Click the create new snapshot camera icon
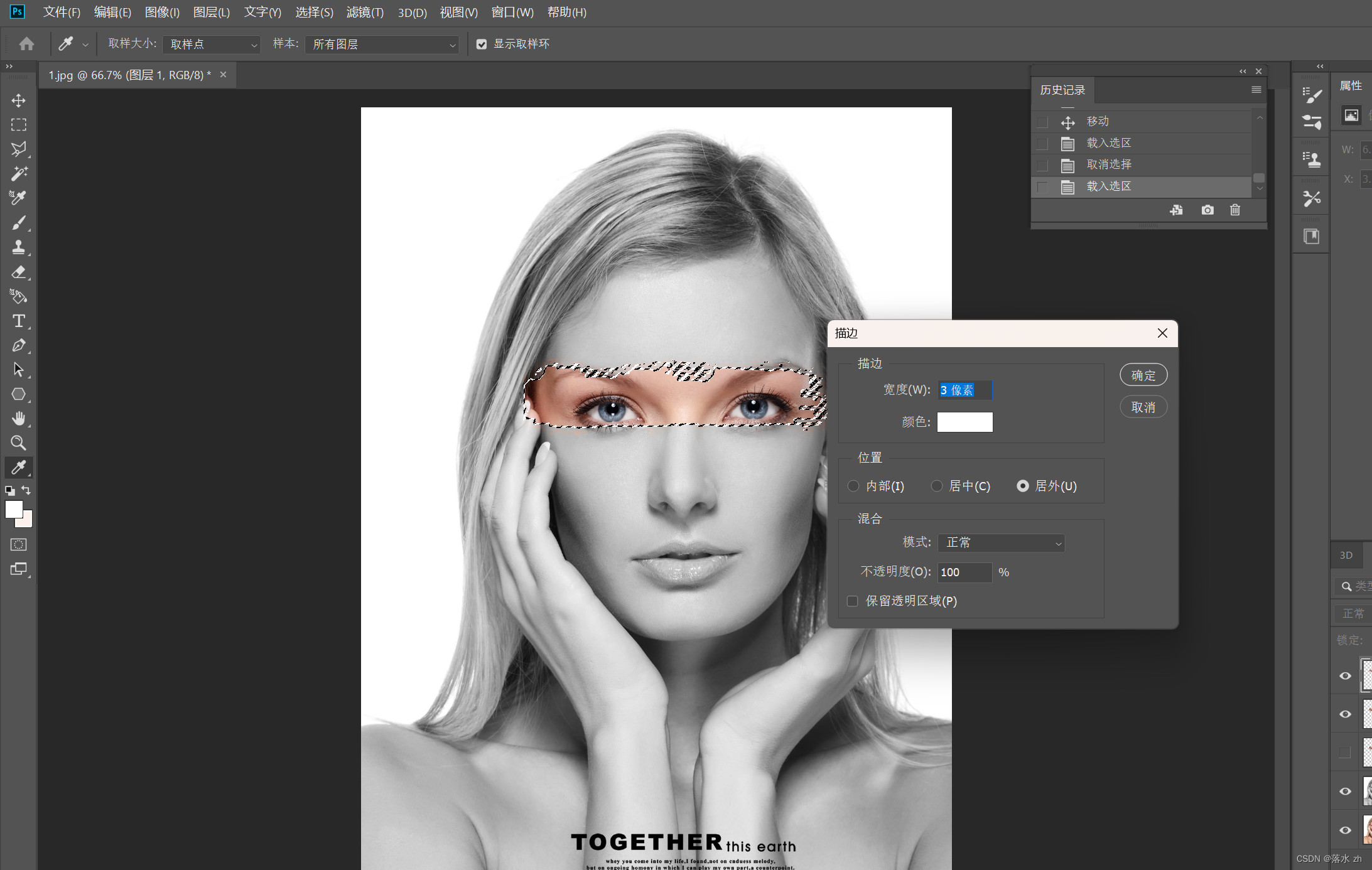This screenshot has height=870, width=1372. point(1207,210)
